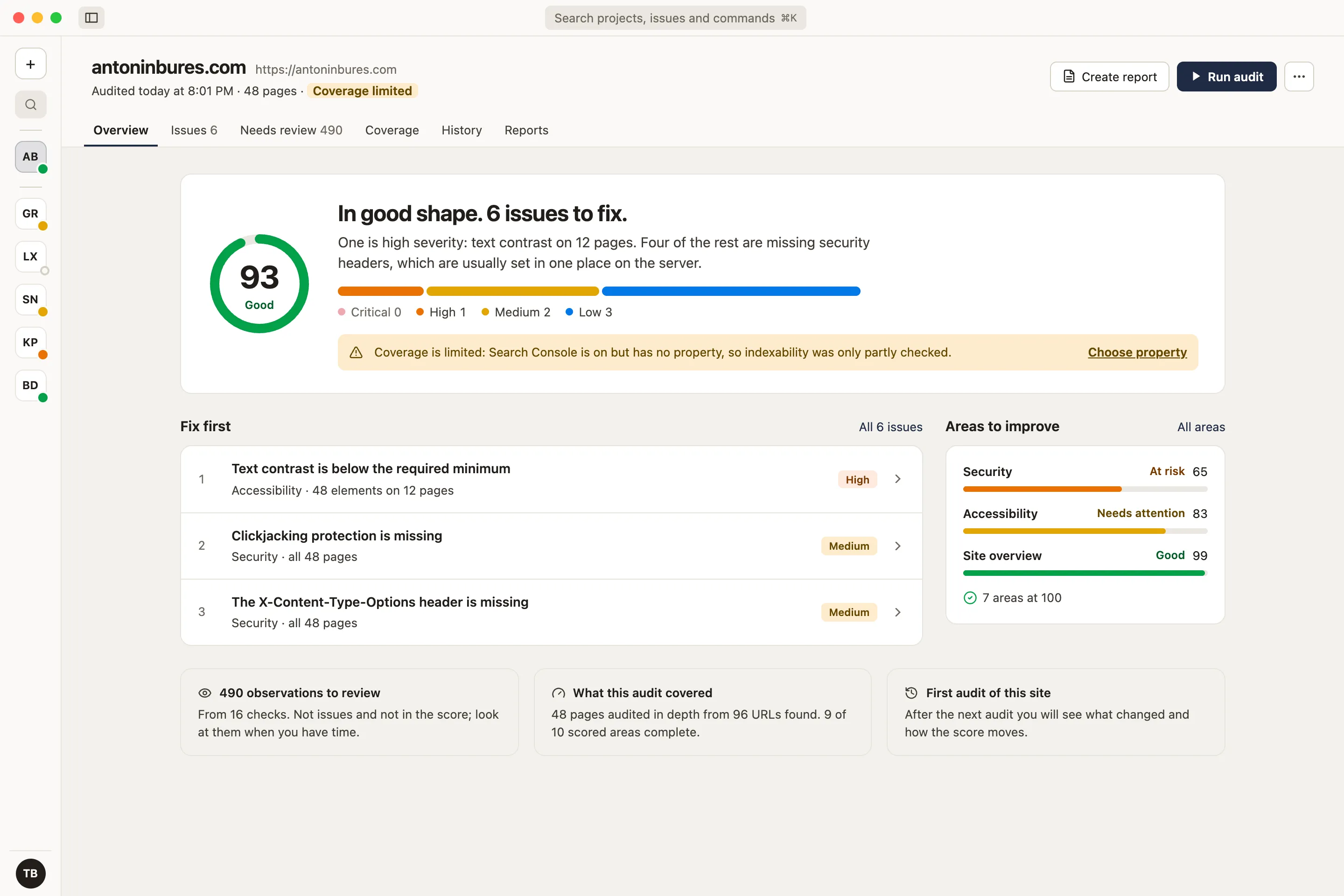1344x896 pixels.
Task: Click the Create report button
Action: point(1109,77)
